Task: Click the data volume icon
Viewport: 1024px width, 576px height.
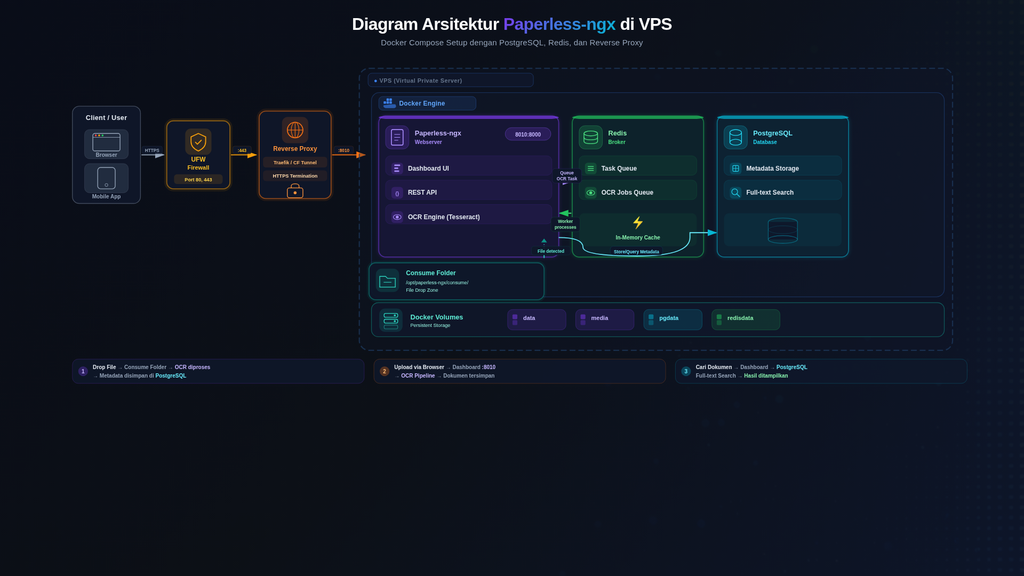Action: (515, 319)
